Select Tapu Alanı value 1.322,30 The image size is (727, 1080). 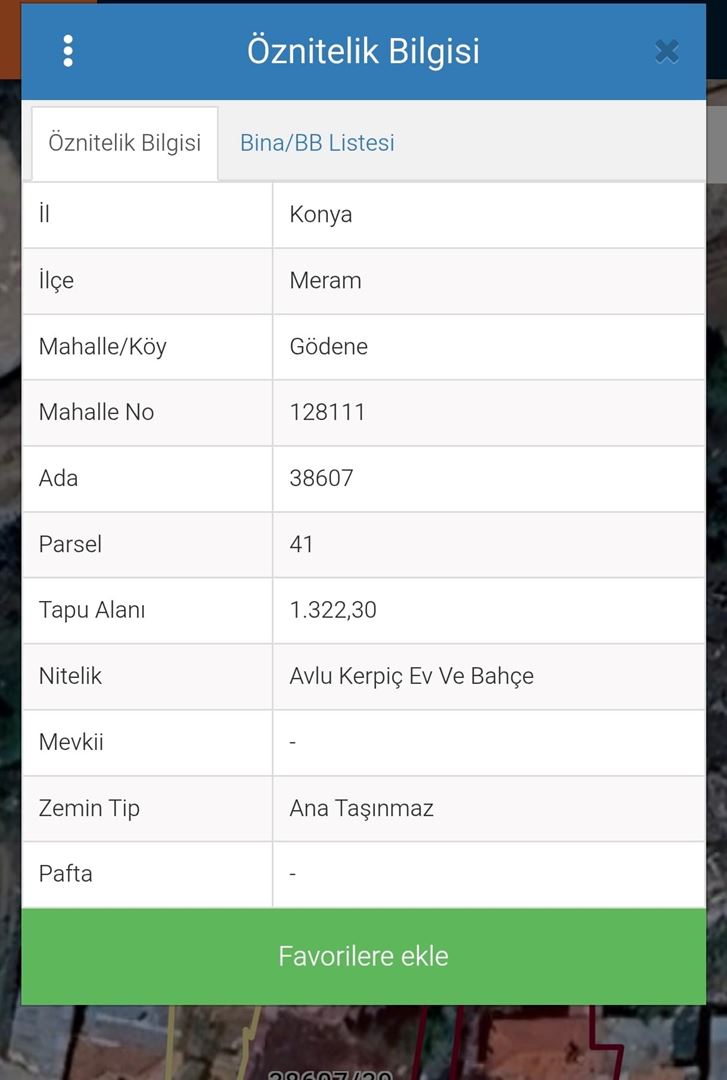coord(333,610)
